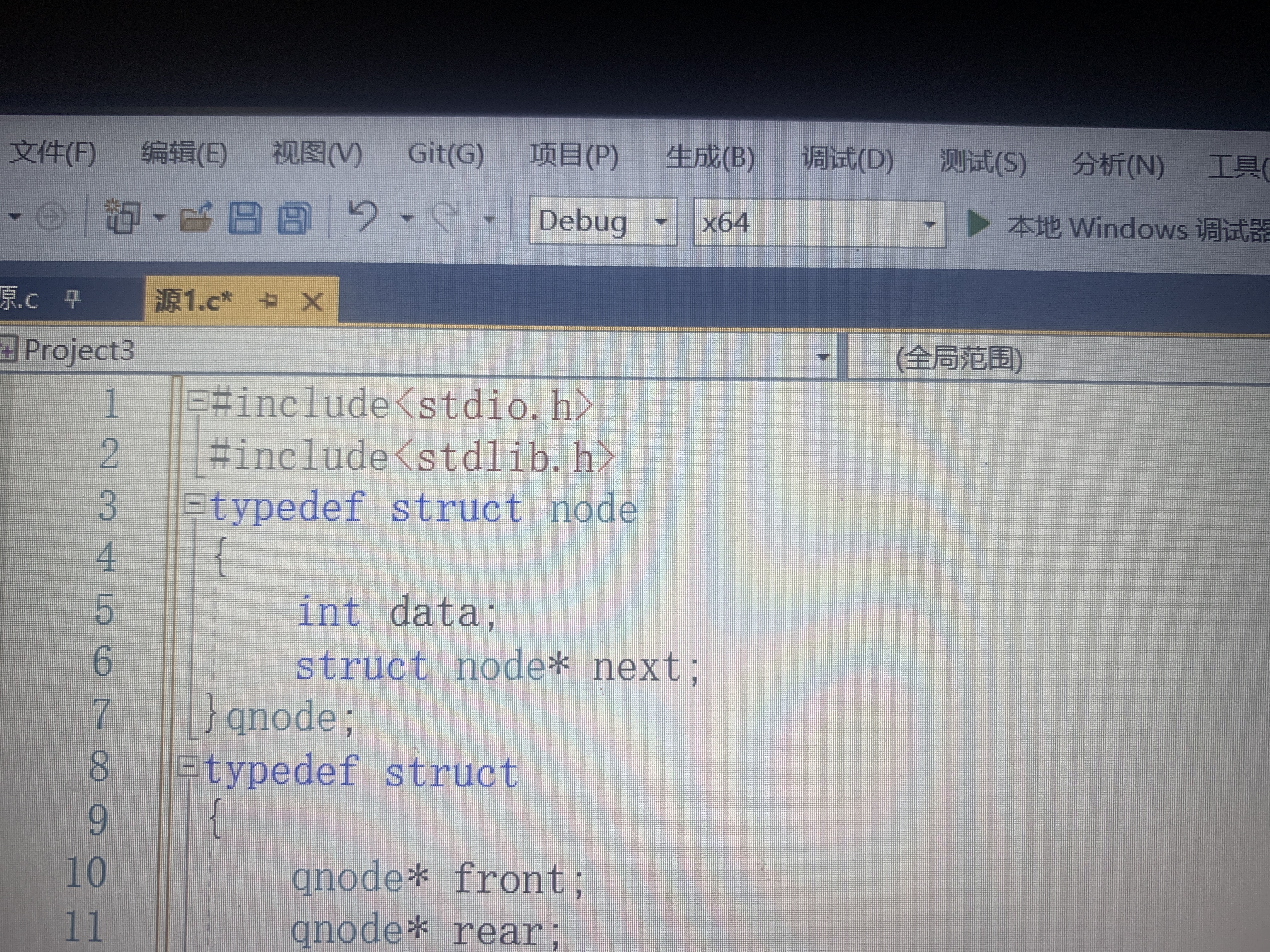The height and width of the screenshot is (952, 1270).
Task: Open the new project dropdown arrow
Action: [159, 218]
